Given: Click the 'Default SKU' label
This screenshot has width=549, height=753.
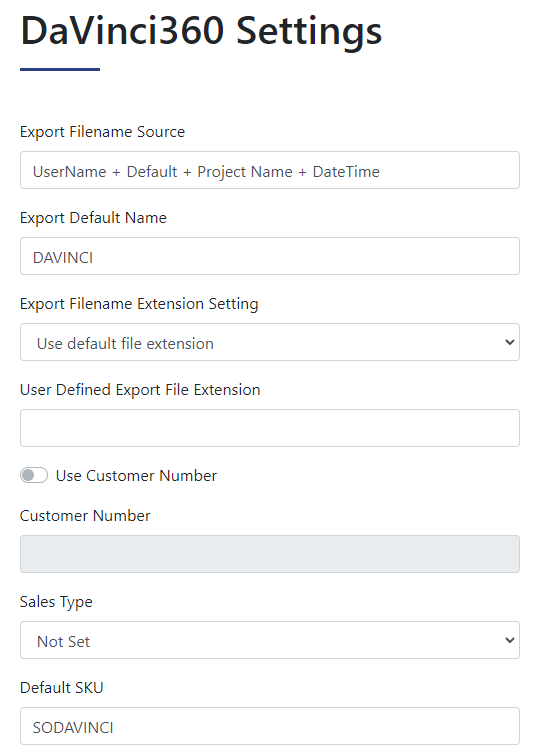Looking at the screenshot, I should click(x=62, y=688).
